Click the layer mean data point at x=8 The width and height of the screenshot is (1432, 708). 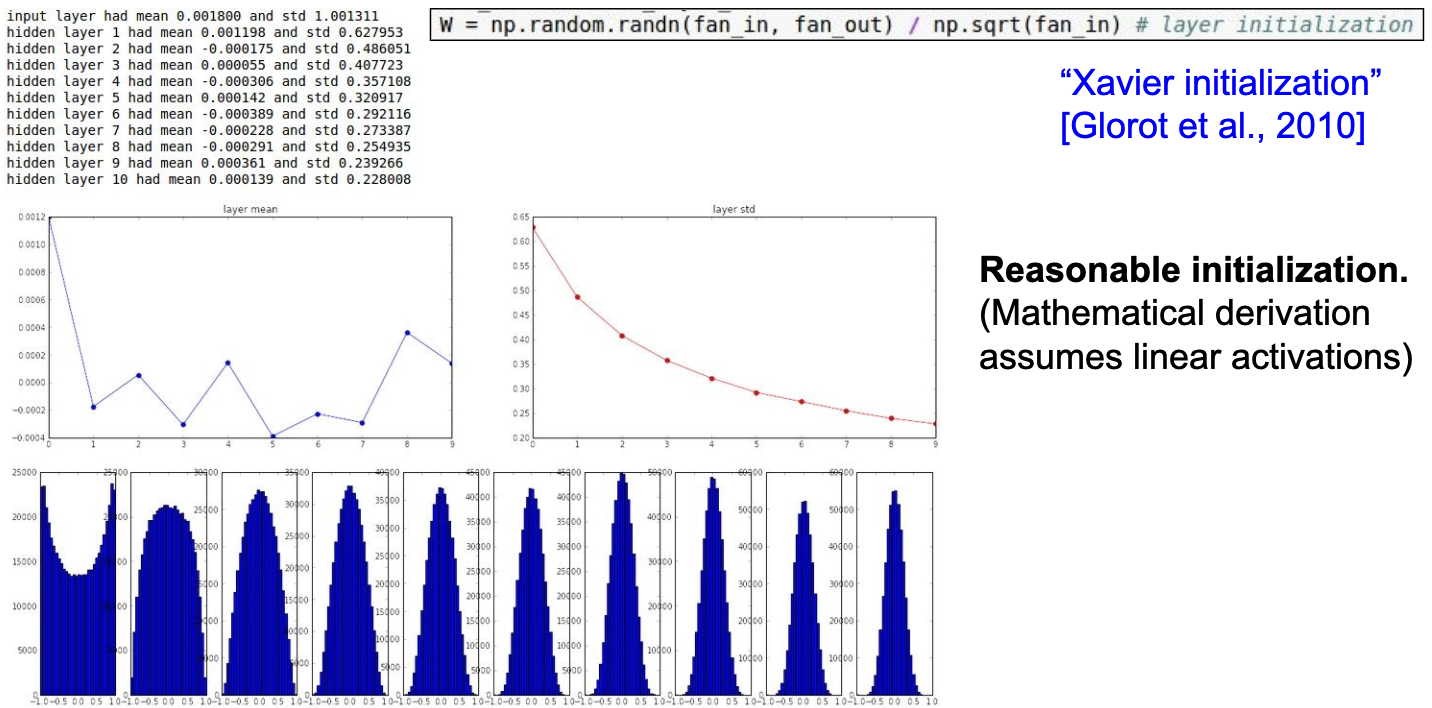408,333
